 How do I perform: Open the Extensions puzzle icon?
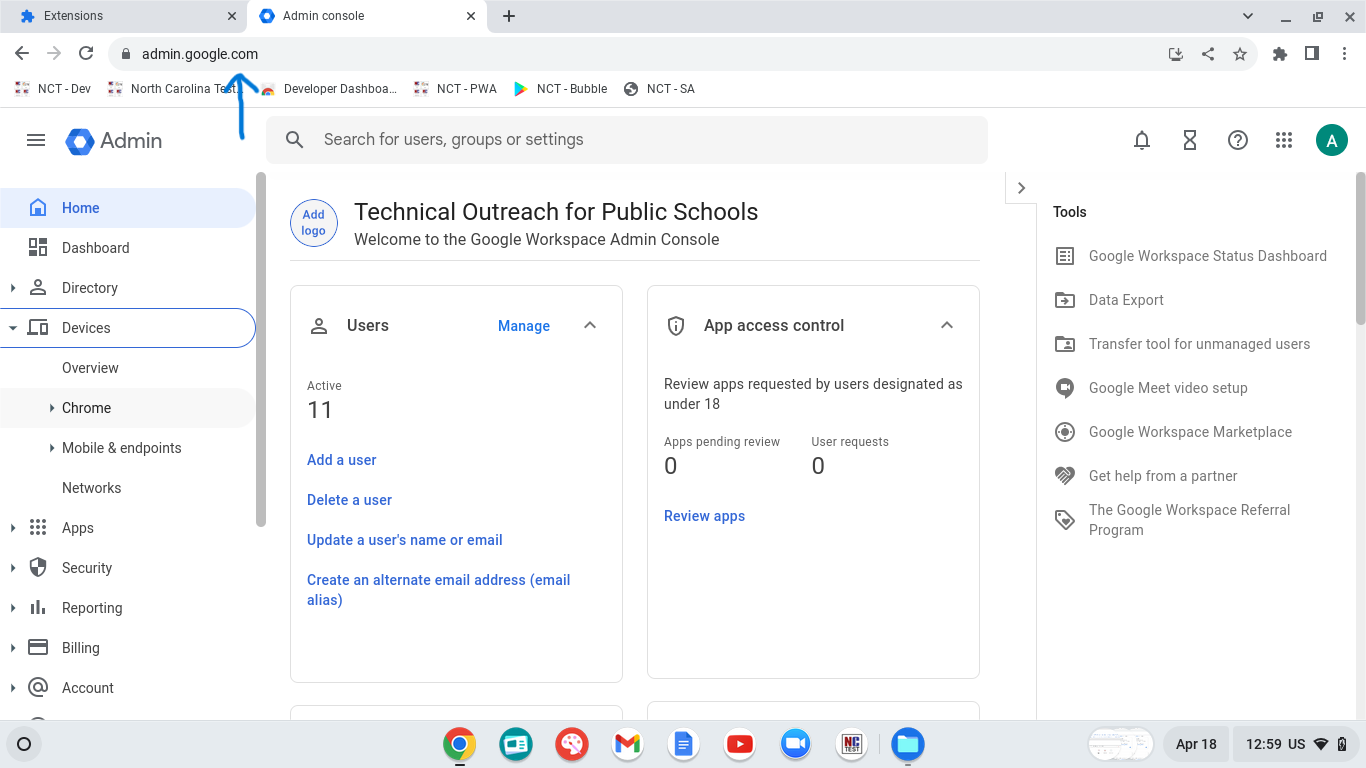tap(1280, 54)
